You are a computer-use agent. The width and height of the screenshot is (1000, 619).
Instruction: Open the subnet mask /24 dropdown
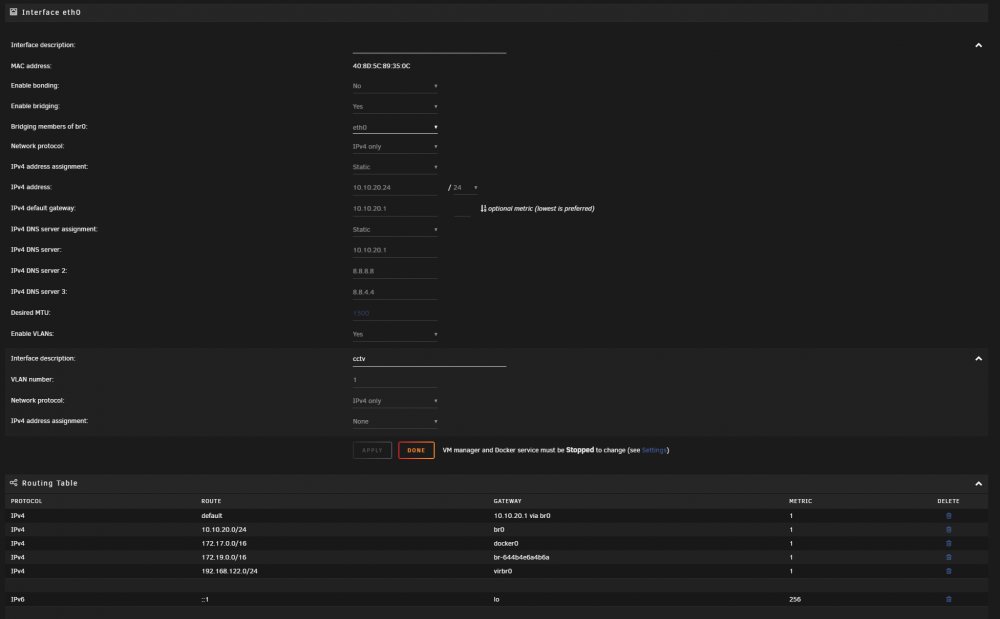click(x=465, y=187)
